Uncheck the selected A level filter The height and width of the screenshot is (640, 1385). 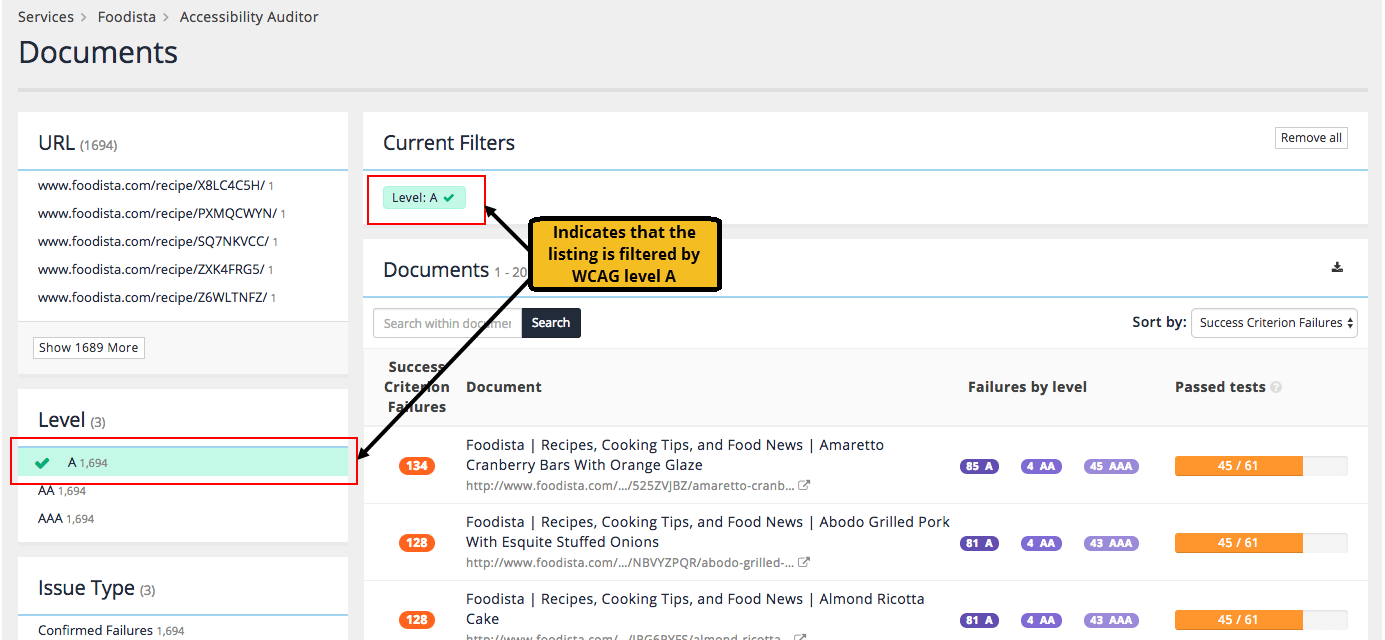click(72, 463)
